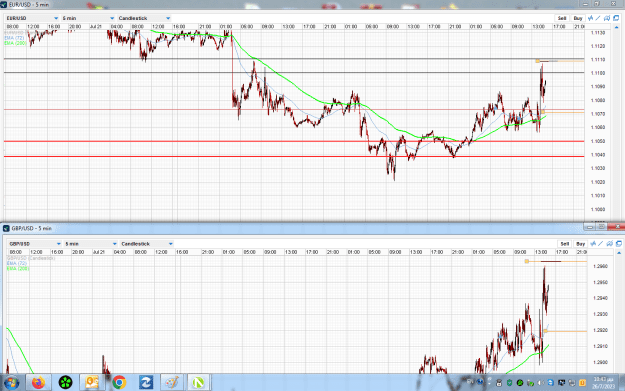Select line drawing tool in GBP/USD chart
Screen dimensions: 625x391
601,244
